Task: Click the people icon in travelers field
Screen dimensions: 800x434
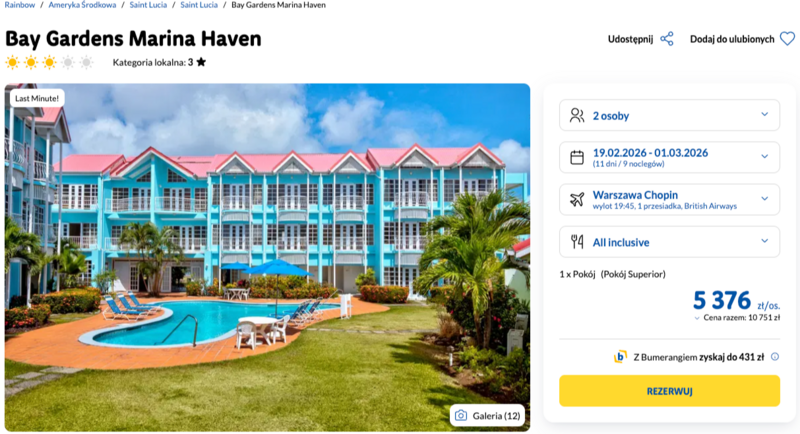Action: (577, 115)
